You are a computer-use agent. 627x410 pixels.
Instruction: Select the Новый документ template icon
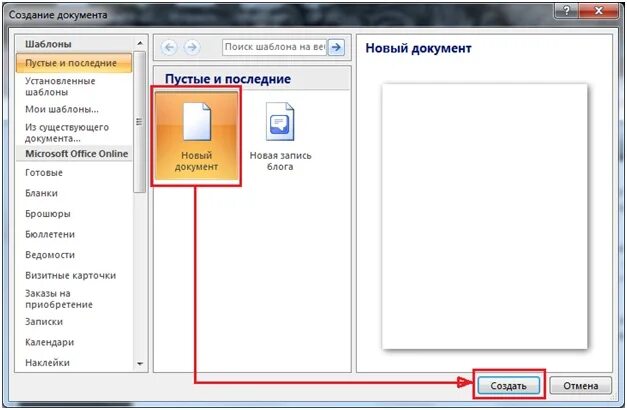[x=196, y=136]
